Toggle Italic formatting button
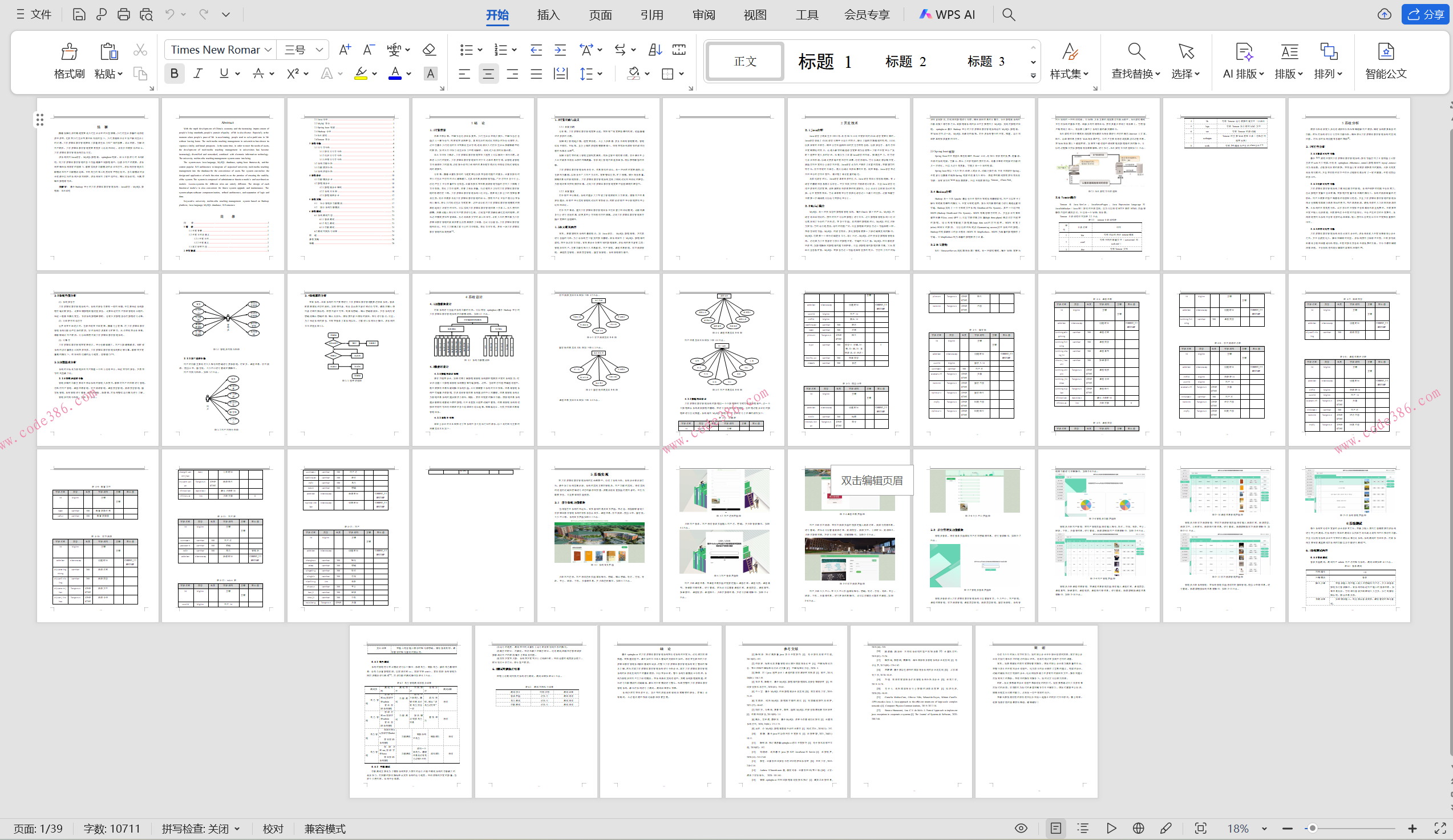 tap(198, 73)
